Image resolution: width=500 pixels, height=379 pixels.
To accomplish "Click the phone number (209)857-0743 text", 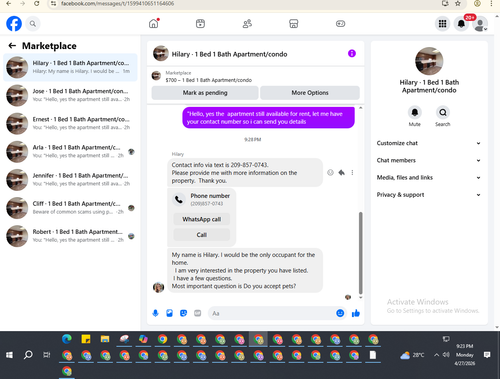I will pos(207,204).
